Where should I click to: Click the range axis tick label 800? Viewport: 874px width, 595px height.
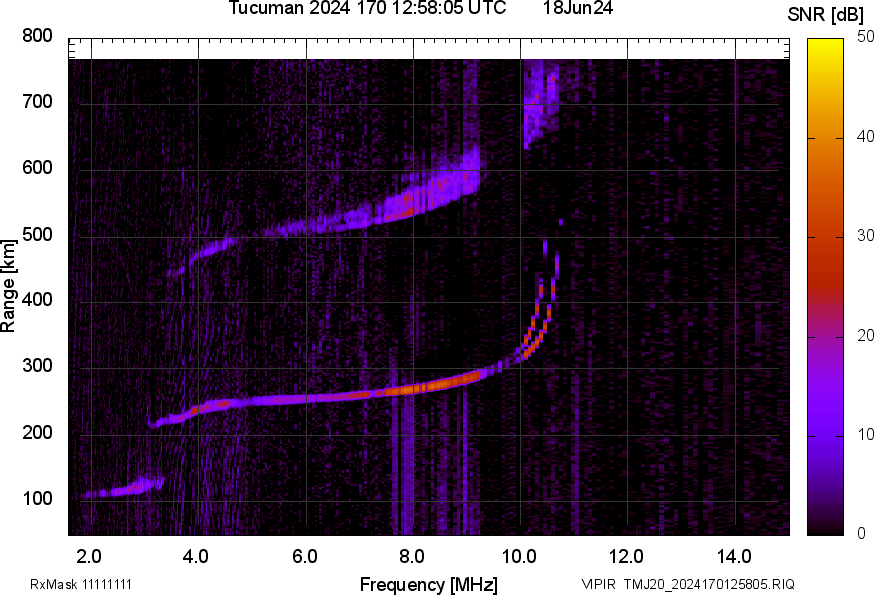[37, 36]
